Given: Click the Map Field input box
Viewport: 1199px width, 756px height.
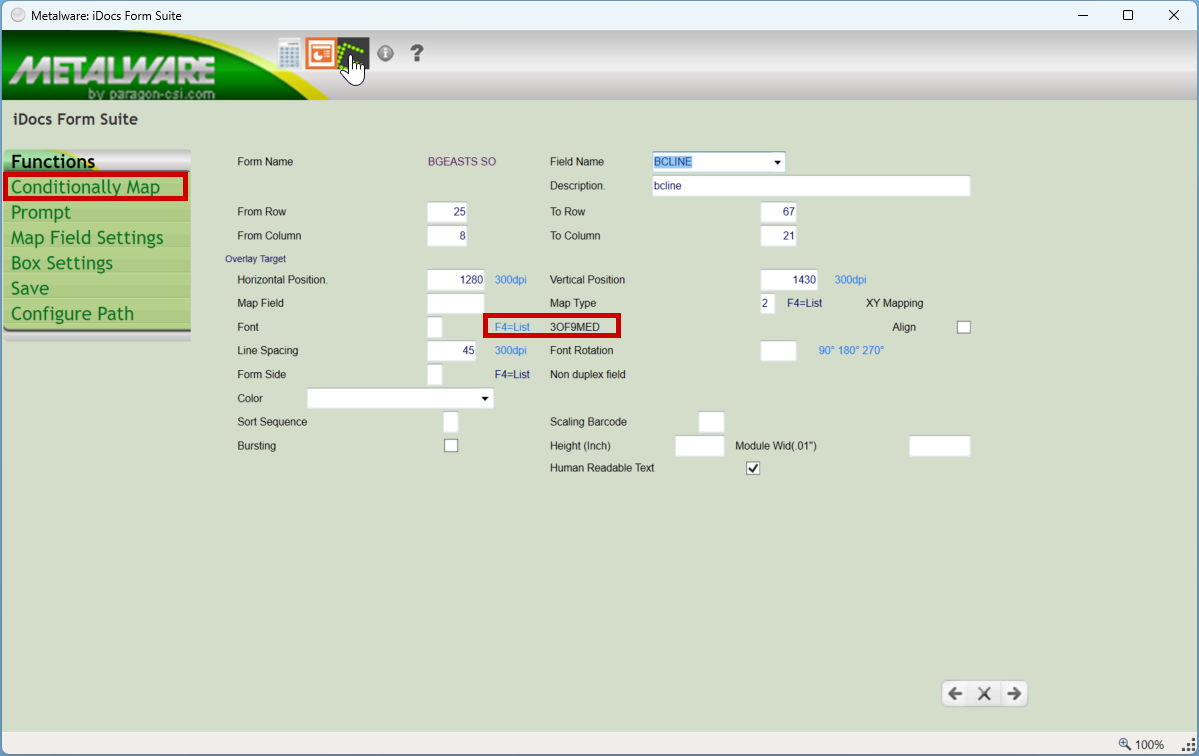Looking at the screenshot, I should (456, 303).
